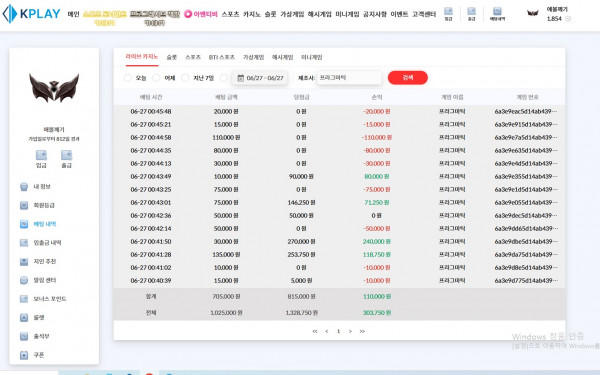Image resolution: width=600 pixels, height=375 pixels.
Task: Click the 240,000 원 profit value
Action: click(x=377, y=241)
